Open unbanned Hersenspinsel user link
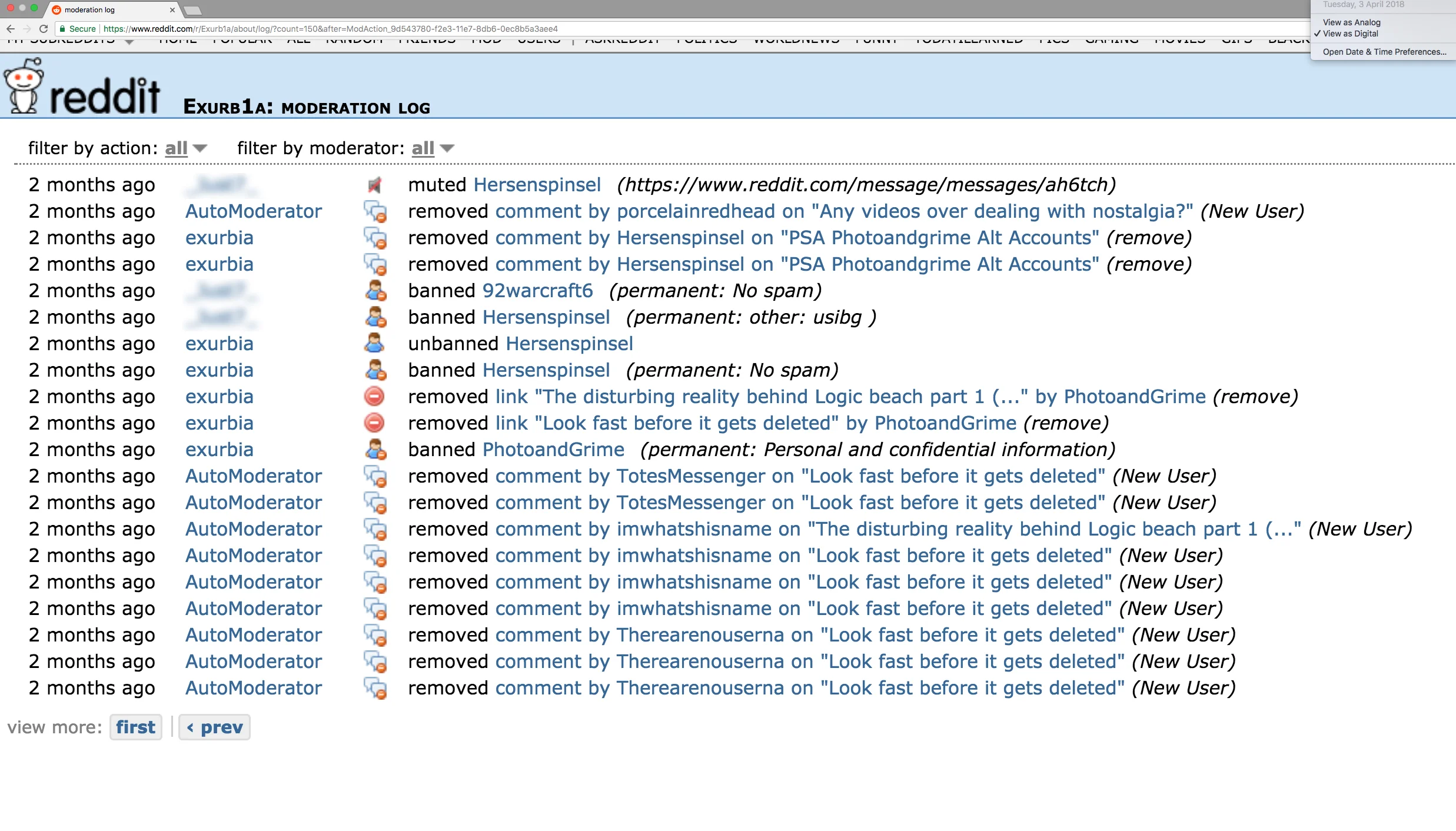Viewport: 1456px width, 831px height. tap(569, 344)
